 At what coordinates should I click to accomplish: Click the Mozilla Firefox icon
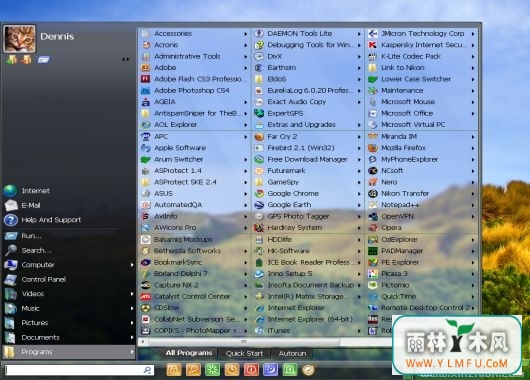tap(372, 148)
